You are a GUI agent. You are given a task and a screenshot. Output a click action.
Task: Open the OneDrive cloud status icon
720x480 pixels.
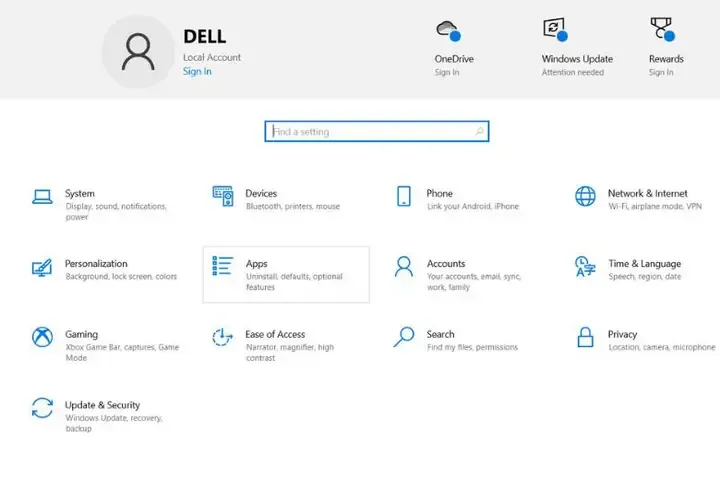[x=447, y=30]
